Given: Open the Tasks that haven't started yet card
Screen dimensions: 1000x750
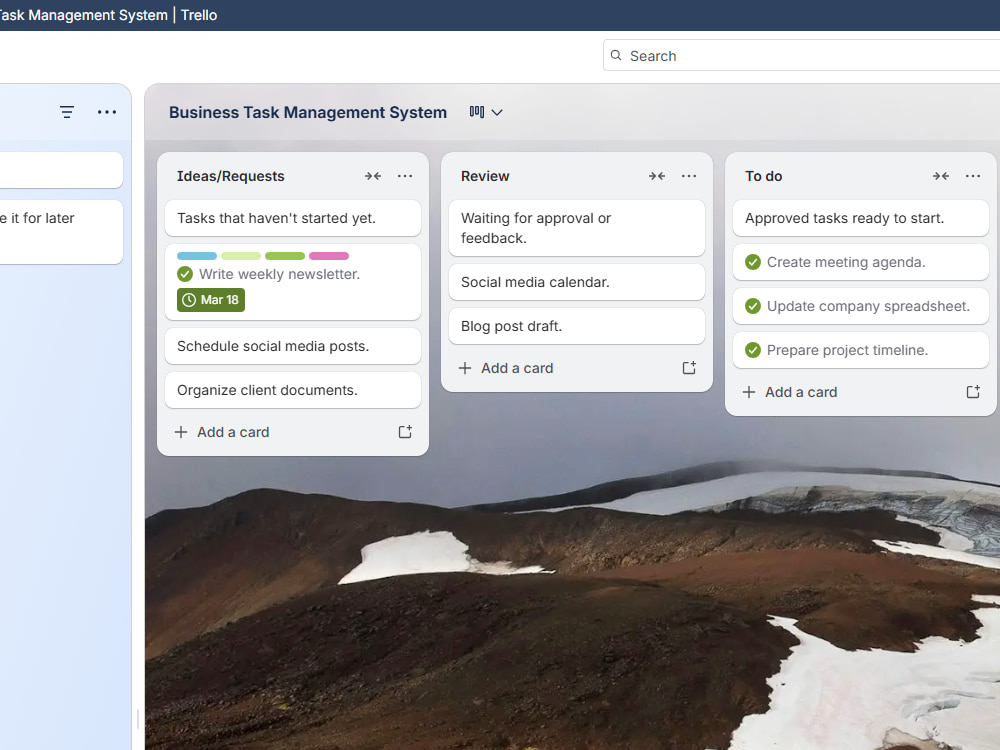Looking at the screenshot, I should tap(293, 218).
